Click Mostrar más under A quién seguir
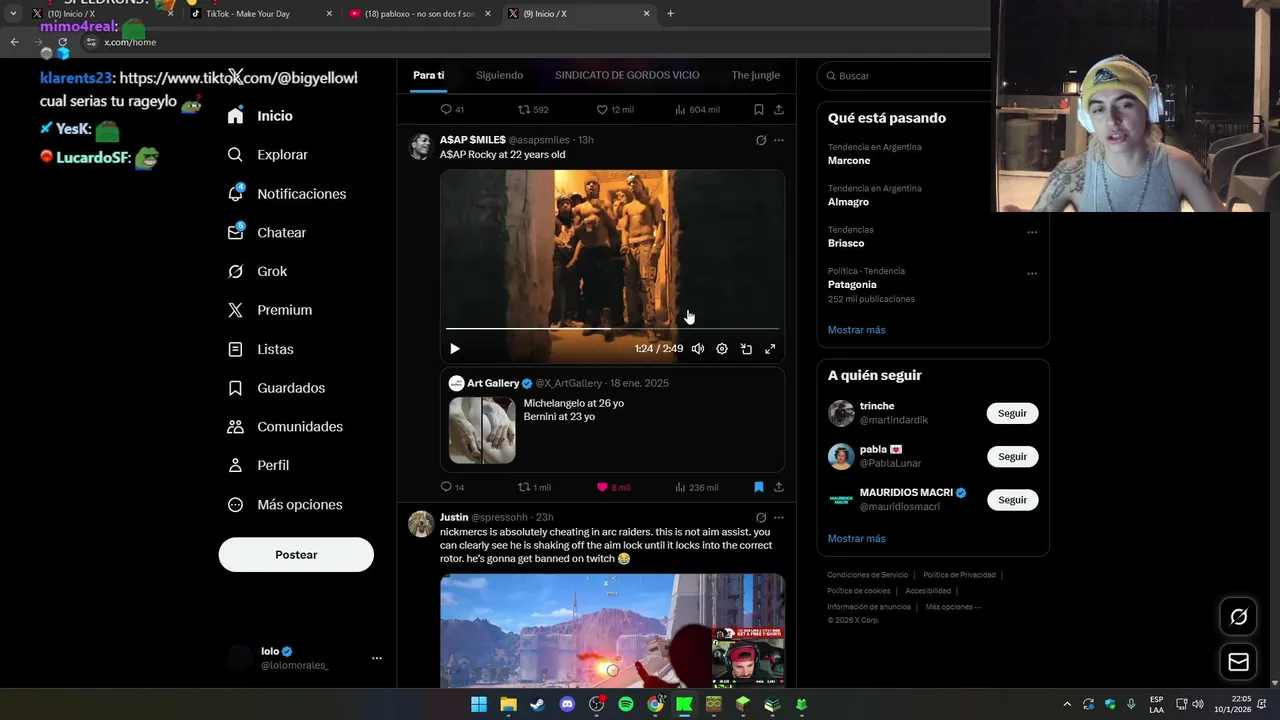The height and width of the screenshot is (720, 1280). pyautogui.click(x=856, y=539)
